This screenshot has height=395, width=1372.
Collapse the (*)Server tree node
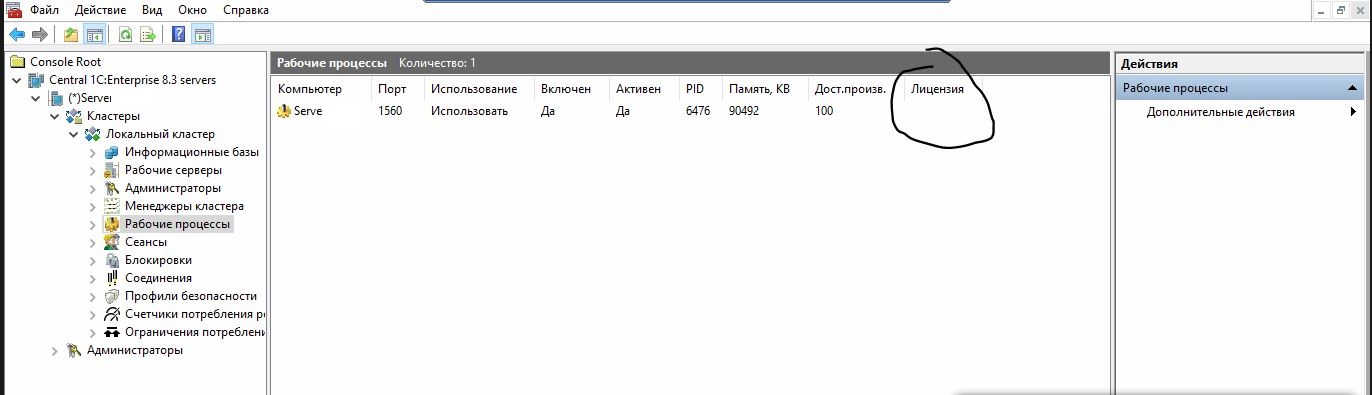tap(36, 98)
